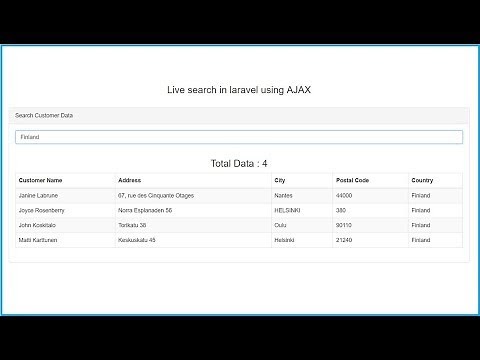Viewport: 480px width, 360px height.
Task: Click the "Country" column header
Action: point(422,180)
